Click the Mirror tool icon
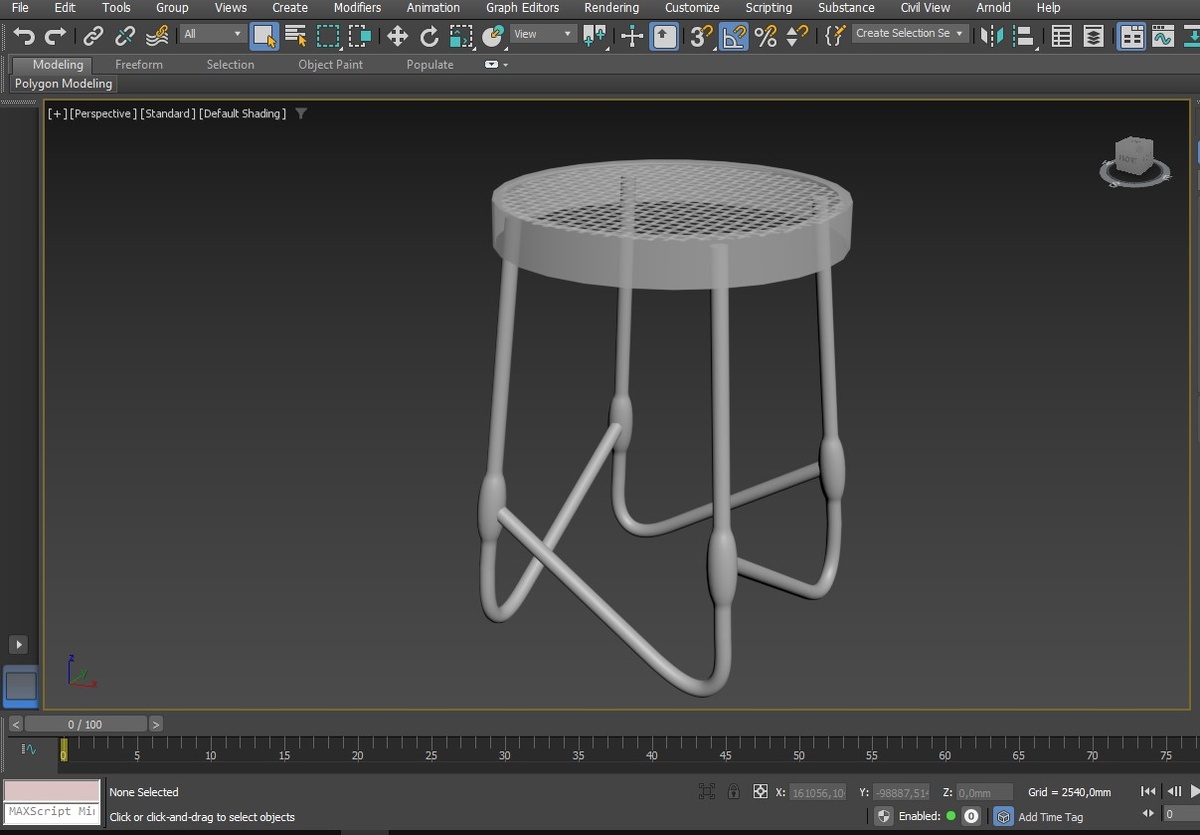This screenshot has width=1200, height=835. 991,36
